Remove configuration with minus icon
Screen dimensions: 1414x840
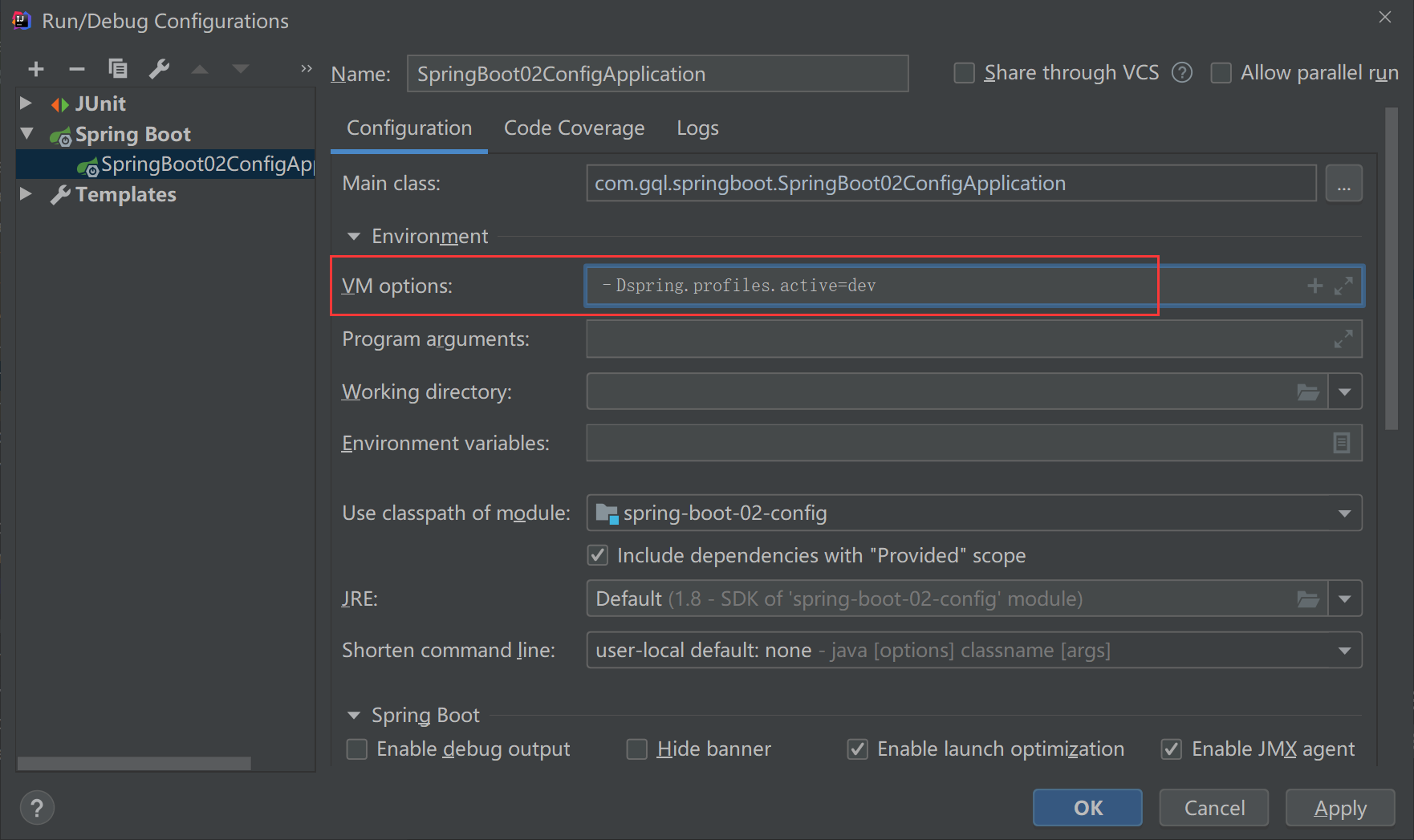click(x=77, y=69)
